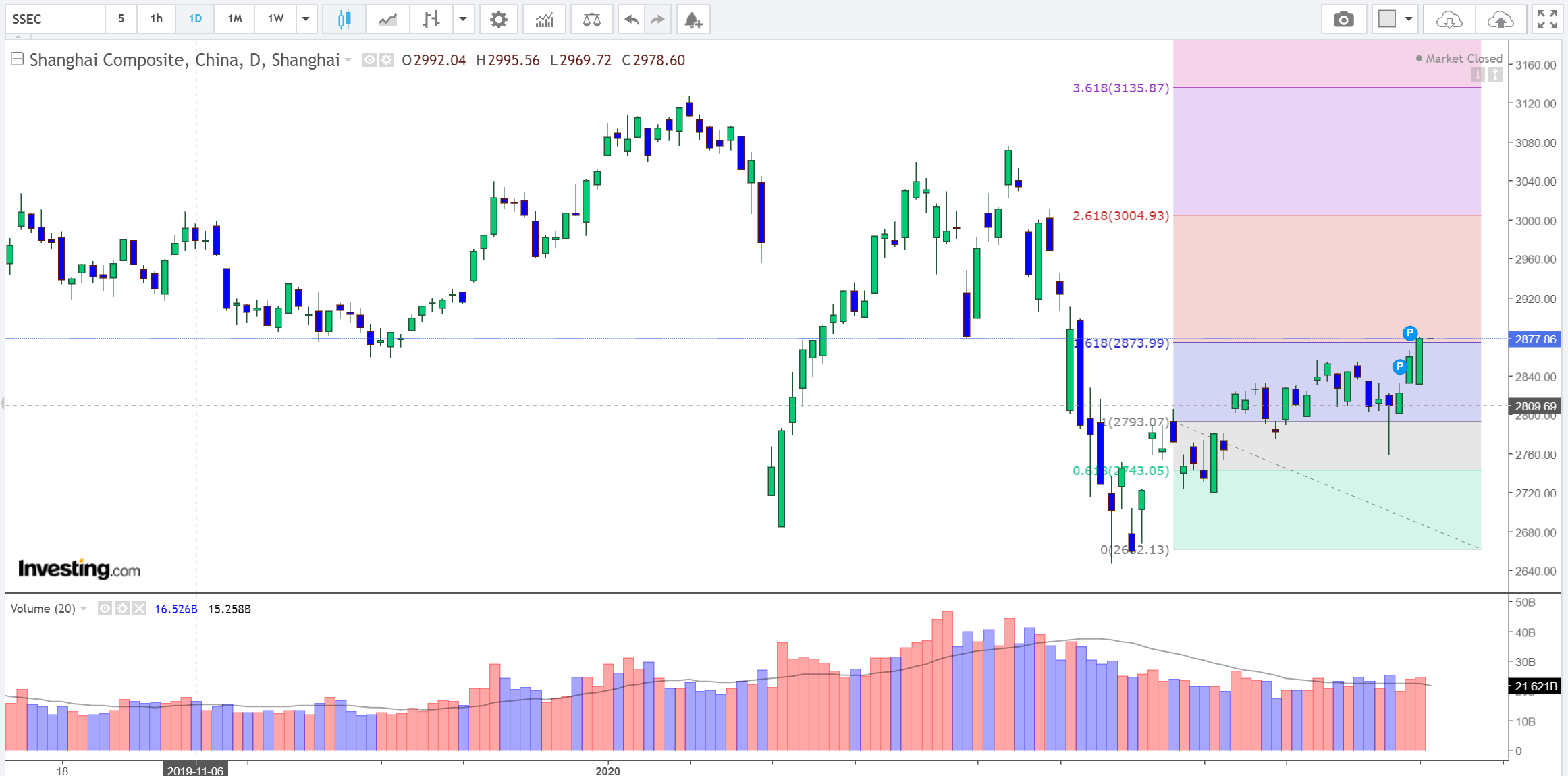Undo the last chart action
The width and height of the screenshot is (1568, 776).
[631, 19]
